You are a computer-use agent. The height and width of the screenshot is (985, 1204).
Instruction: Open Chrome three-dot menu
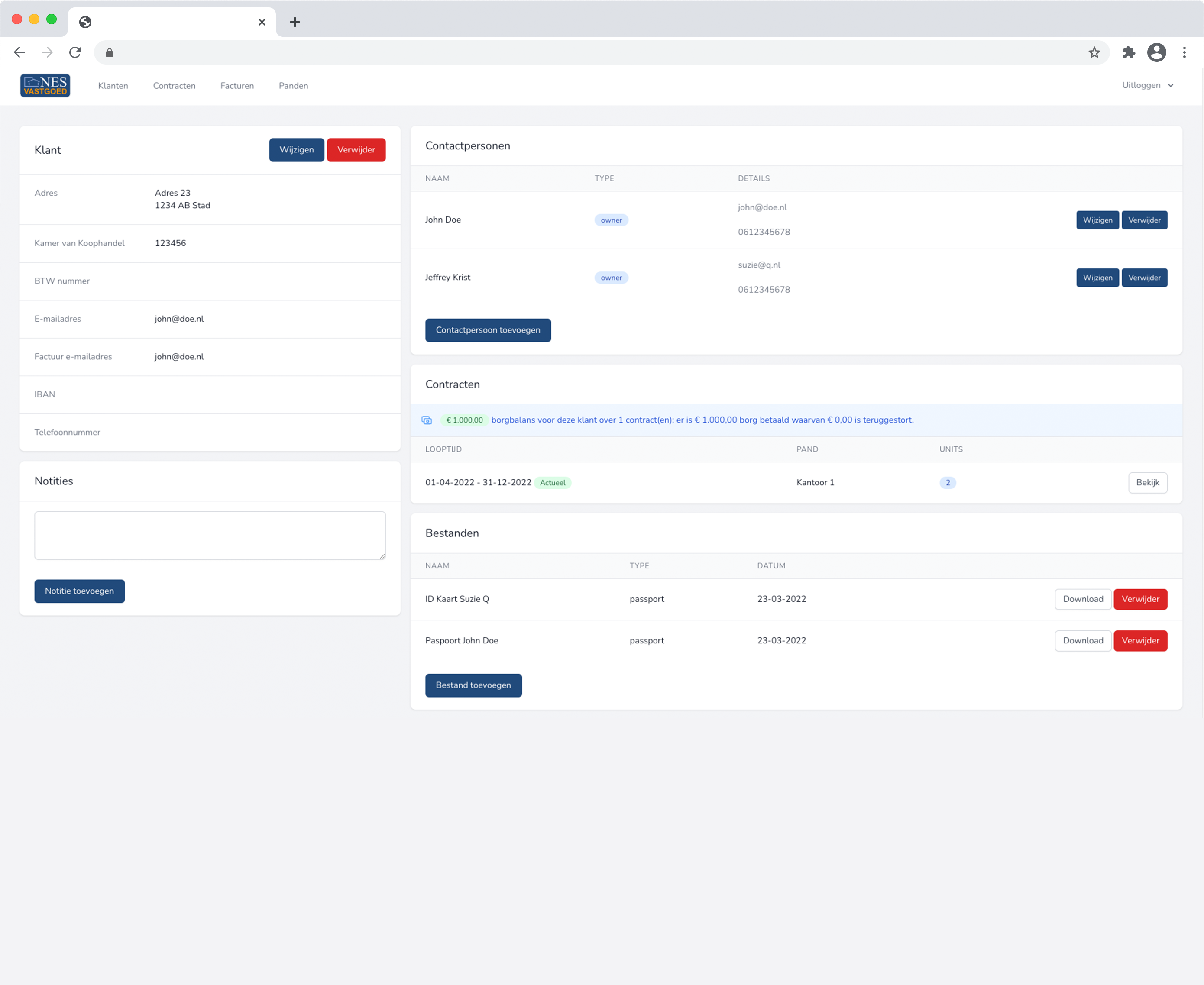[x=1184, y=53]
